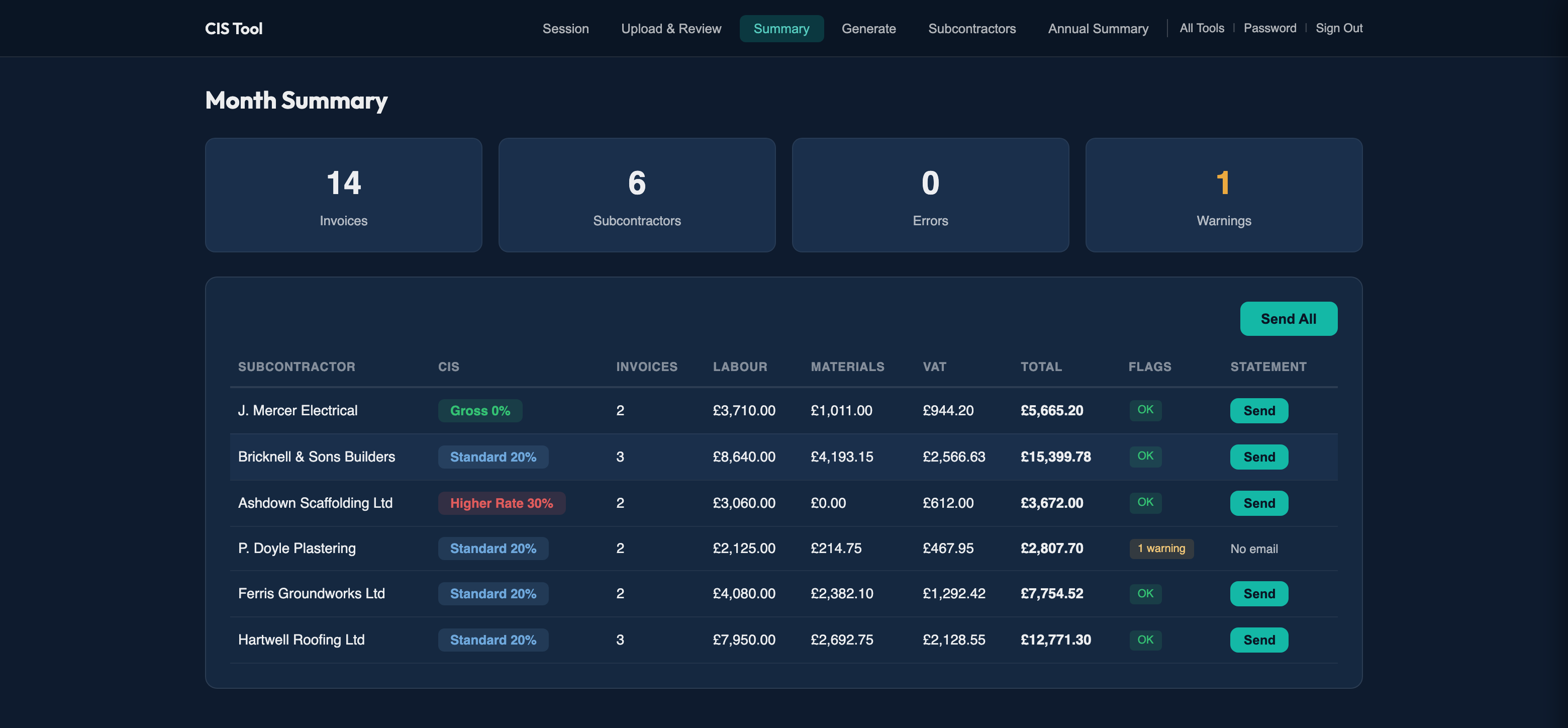This screenshot has height=728, width=1568.
Task: Send statement for J. Mercer Electrical
Action: [x=1259, y=411]
